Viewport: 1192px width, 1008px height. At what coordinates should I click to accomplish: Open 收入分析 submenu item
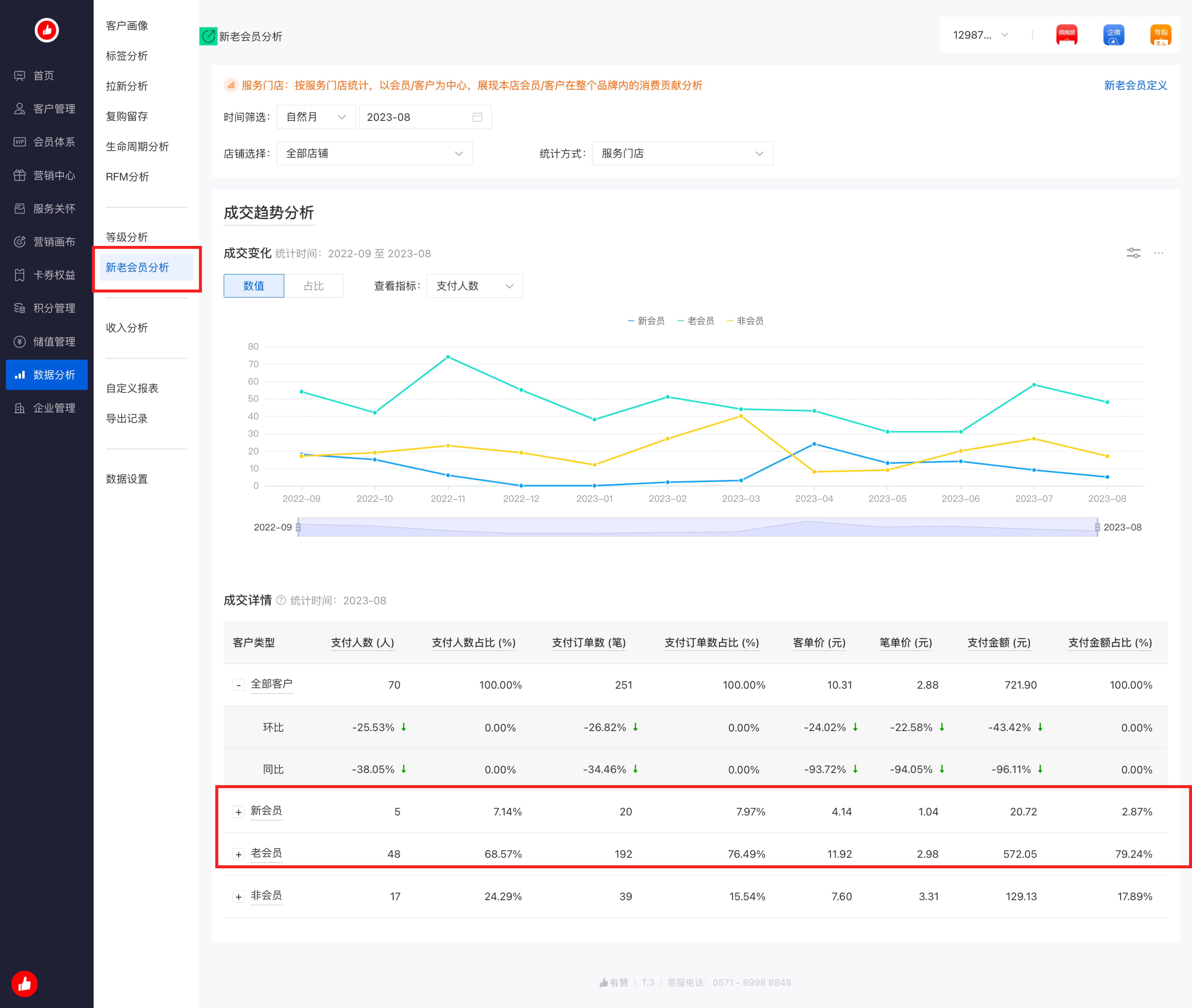click(127, 328)
